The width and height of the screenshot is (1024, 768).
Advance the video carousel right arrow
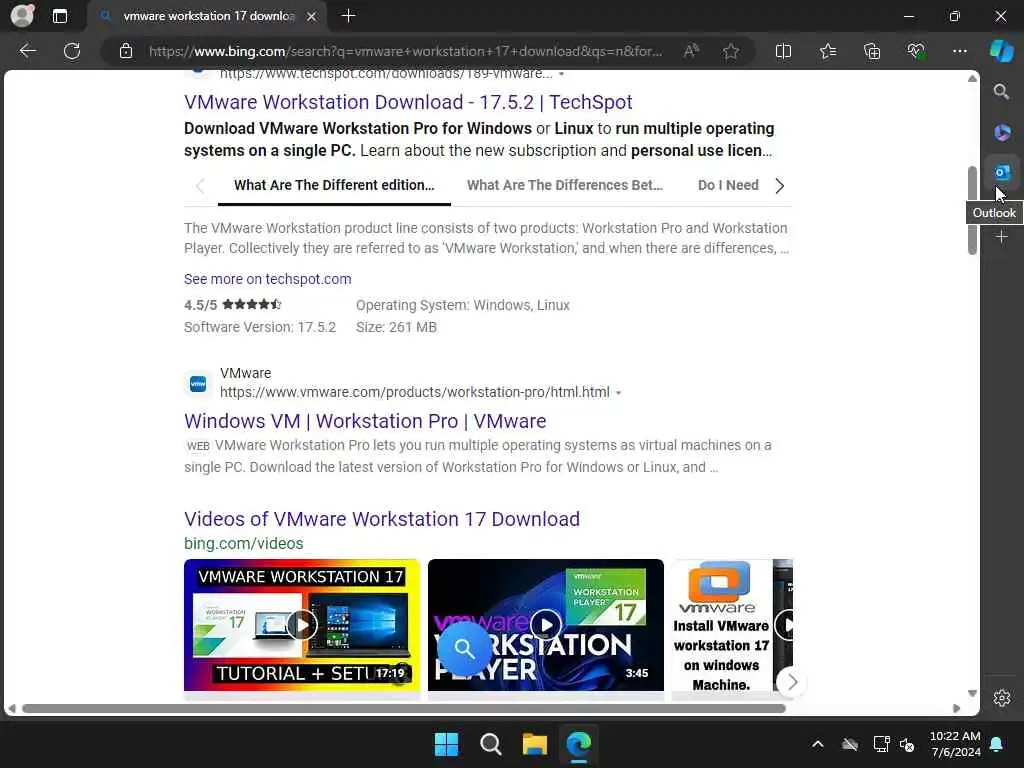tap(792, 682)
